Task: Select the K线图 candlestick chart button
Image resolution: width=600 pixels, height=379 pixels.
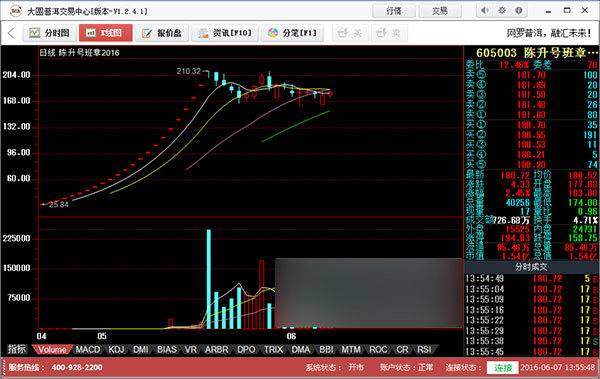Action: click(106, 33)
